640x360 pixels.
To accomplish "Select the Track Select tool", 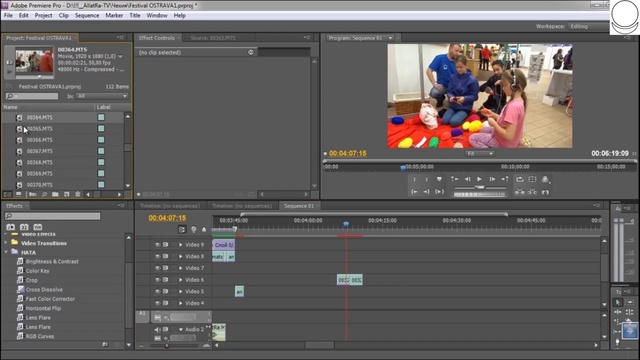I will pyautogui.click(x=630, y=302).
